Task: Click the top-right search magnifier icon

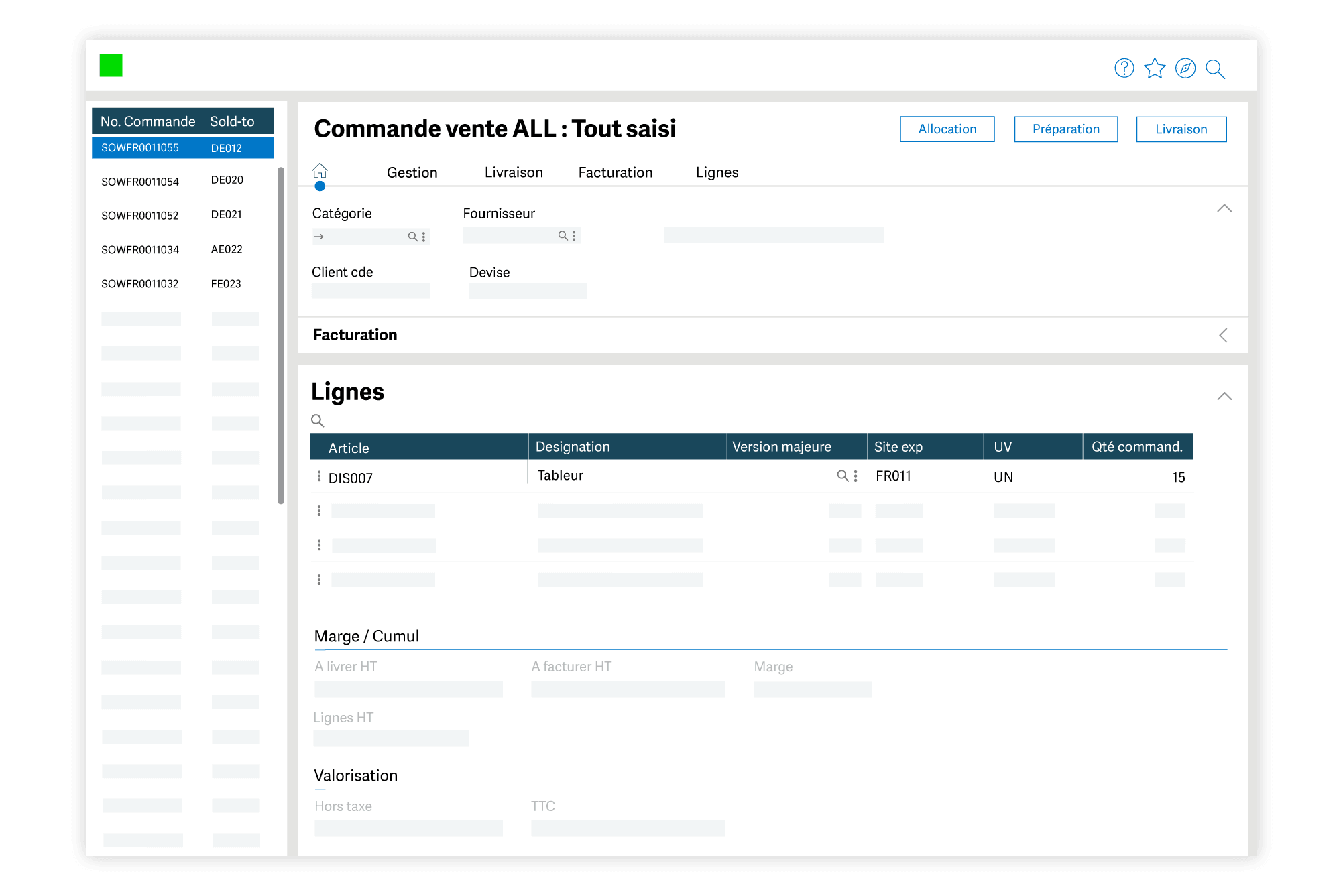Action: tap(1215, 69)
